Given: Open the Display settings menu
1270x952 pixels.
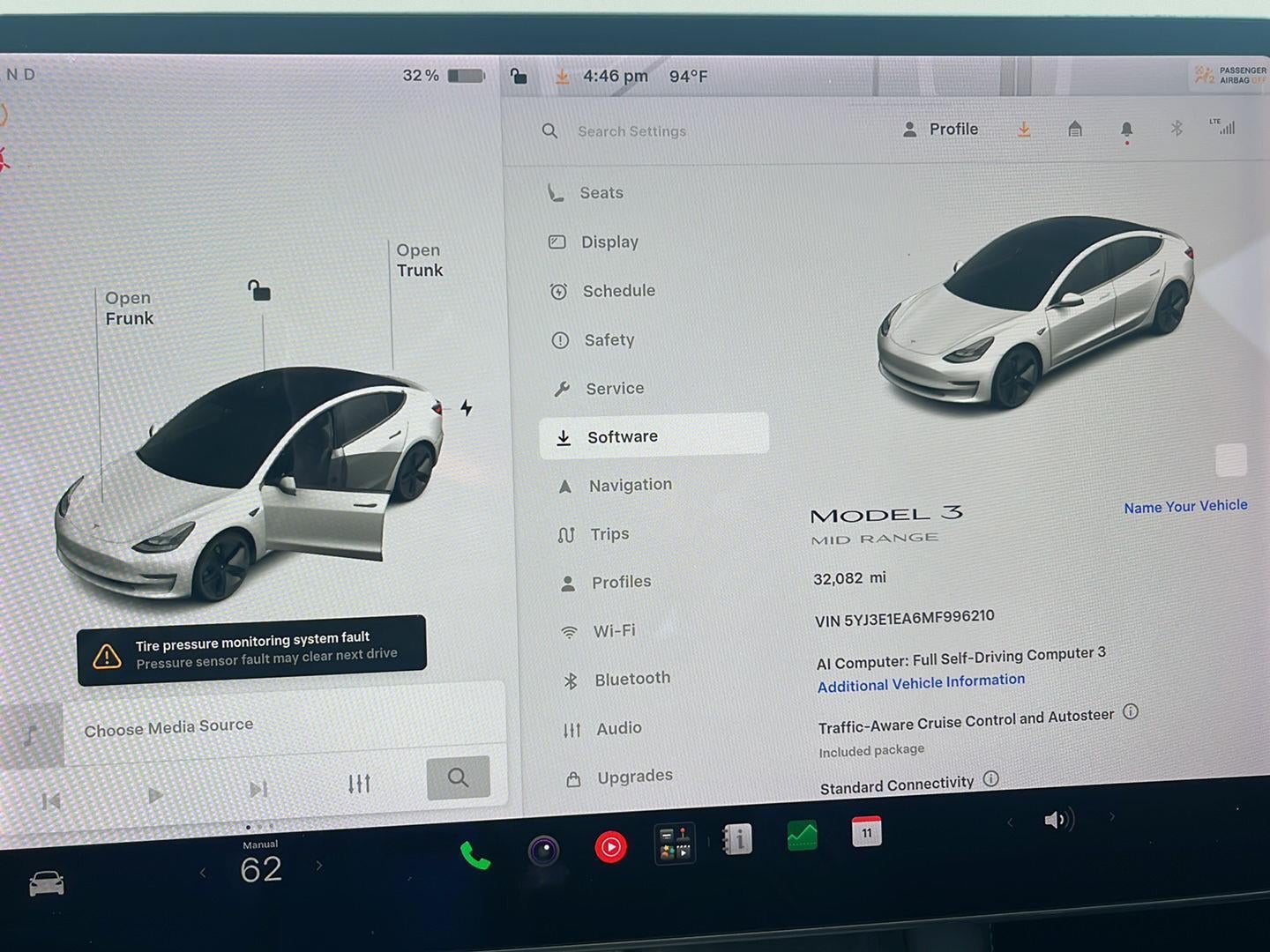Looking at the screenshot, I should (593, 242).
